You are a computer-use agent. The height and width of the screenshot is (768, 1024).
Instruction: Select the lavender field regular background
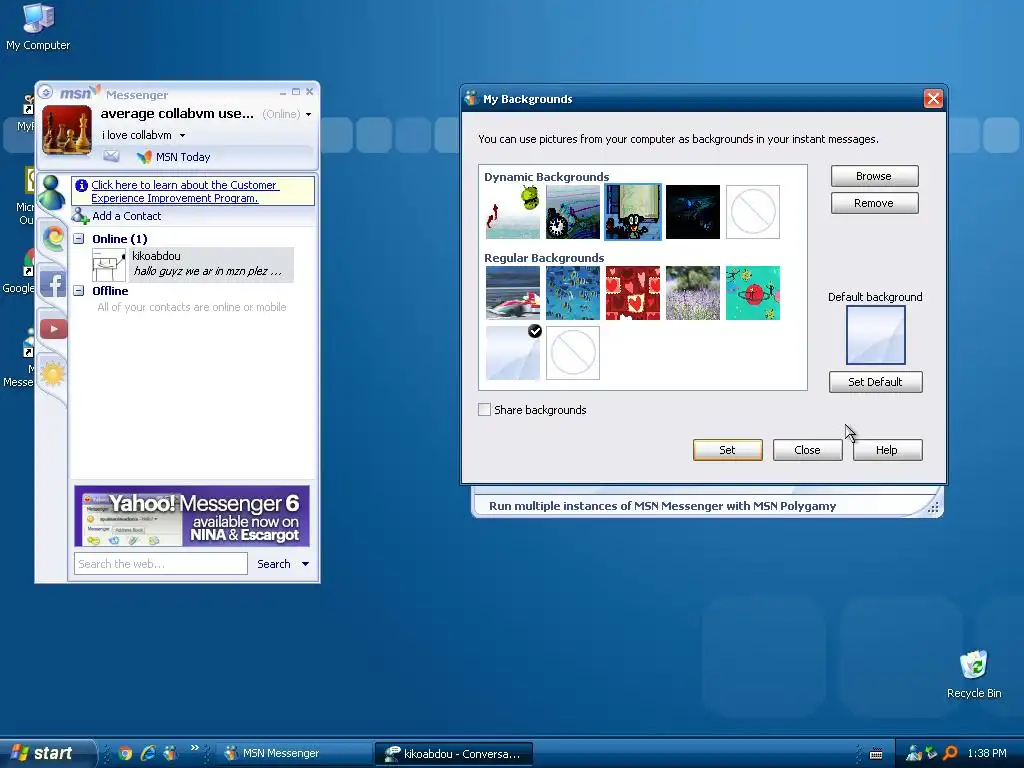[693, 293]
